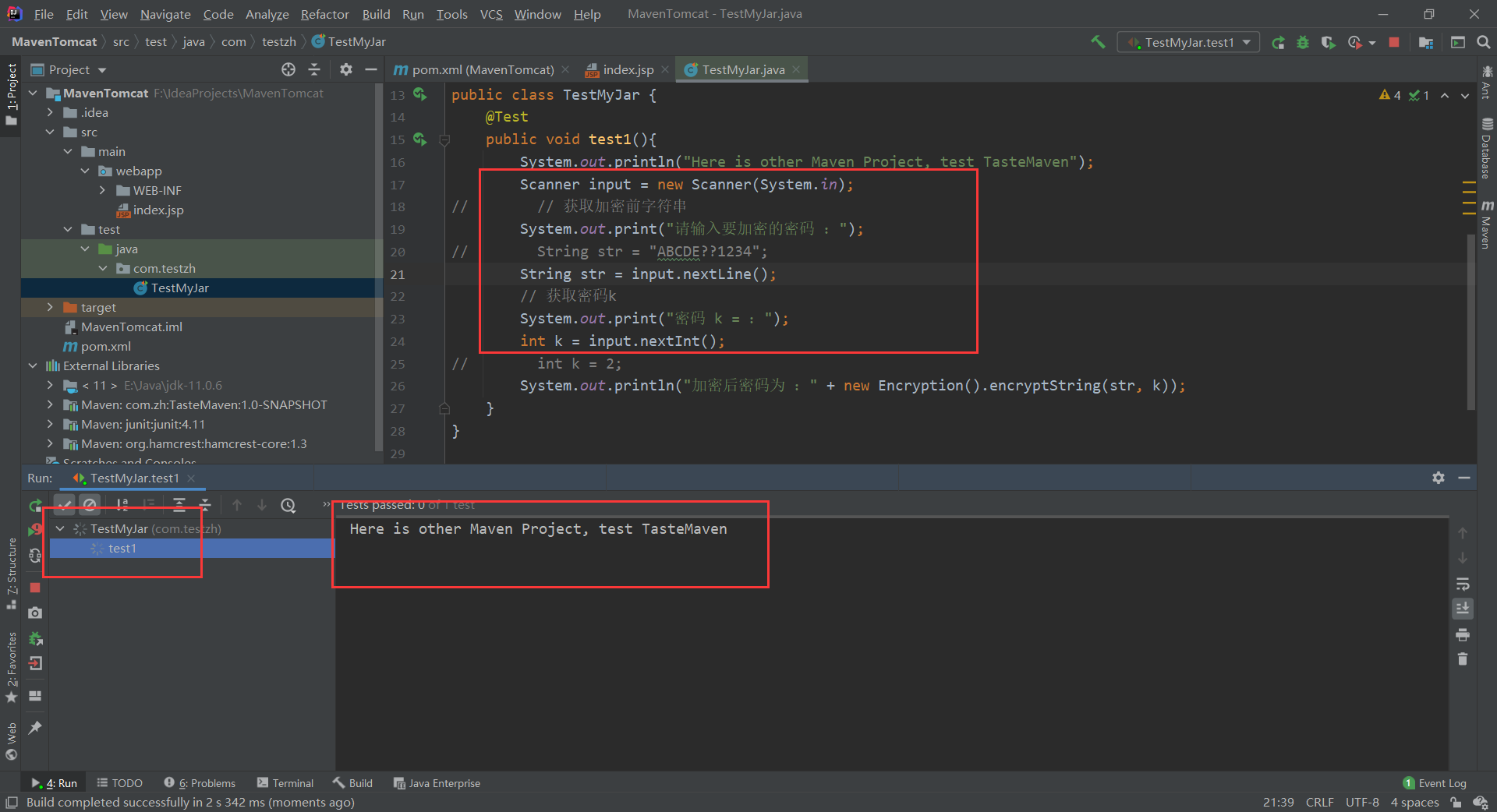
Task: Open the TODO tool window
Action: (x=120, y=783)
